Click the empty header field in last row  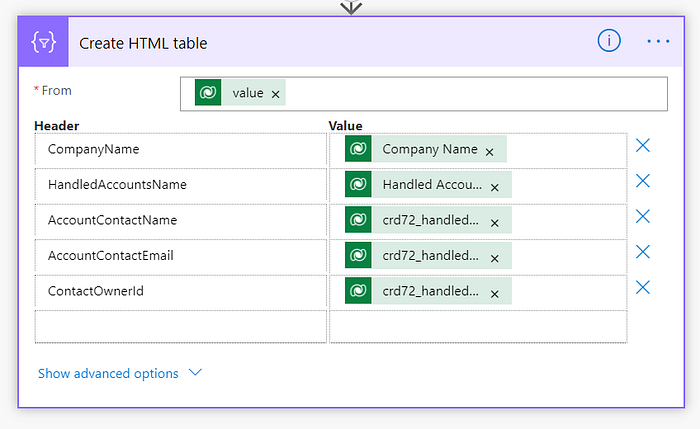click(181, 326)
